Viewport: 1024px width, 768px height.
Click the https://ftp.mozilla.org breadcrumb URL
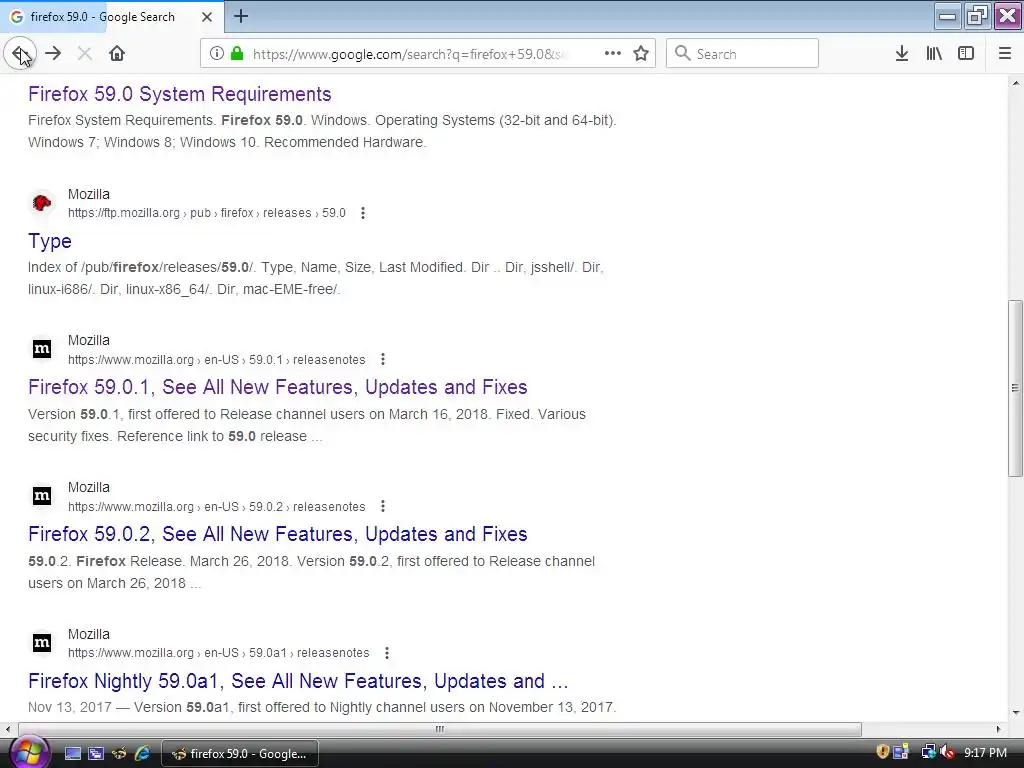tap(206, 213)
